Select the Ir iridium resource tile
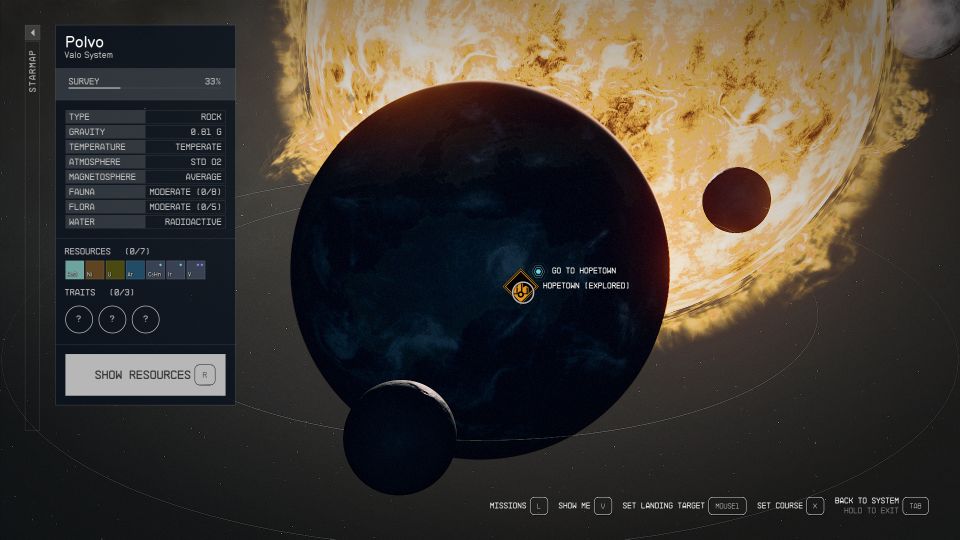960x540 pixels. point(176,270)
